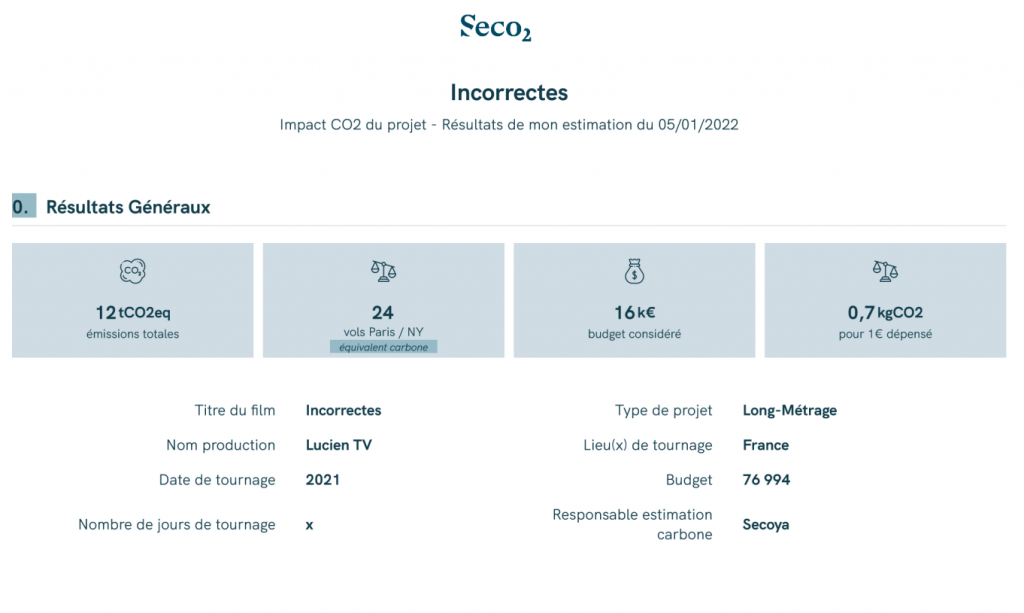Click the équivalent carbone badge

coord(383,347)
